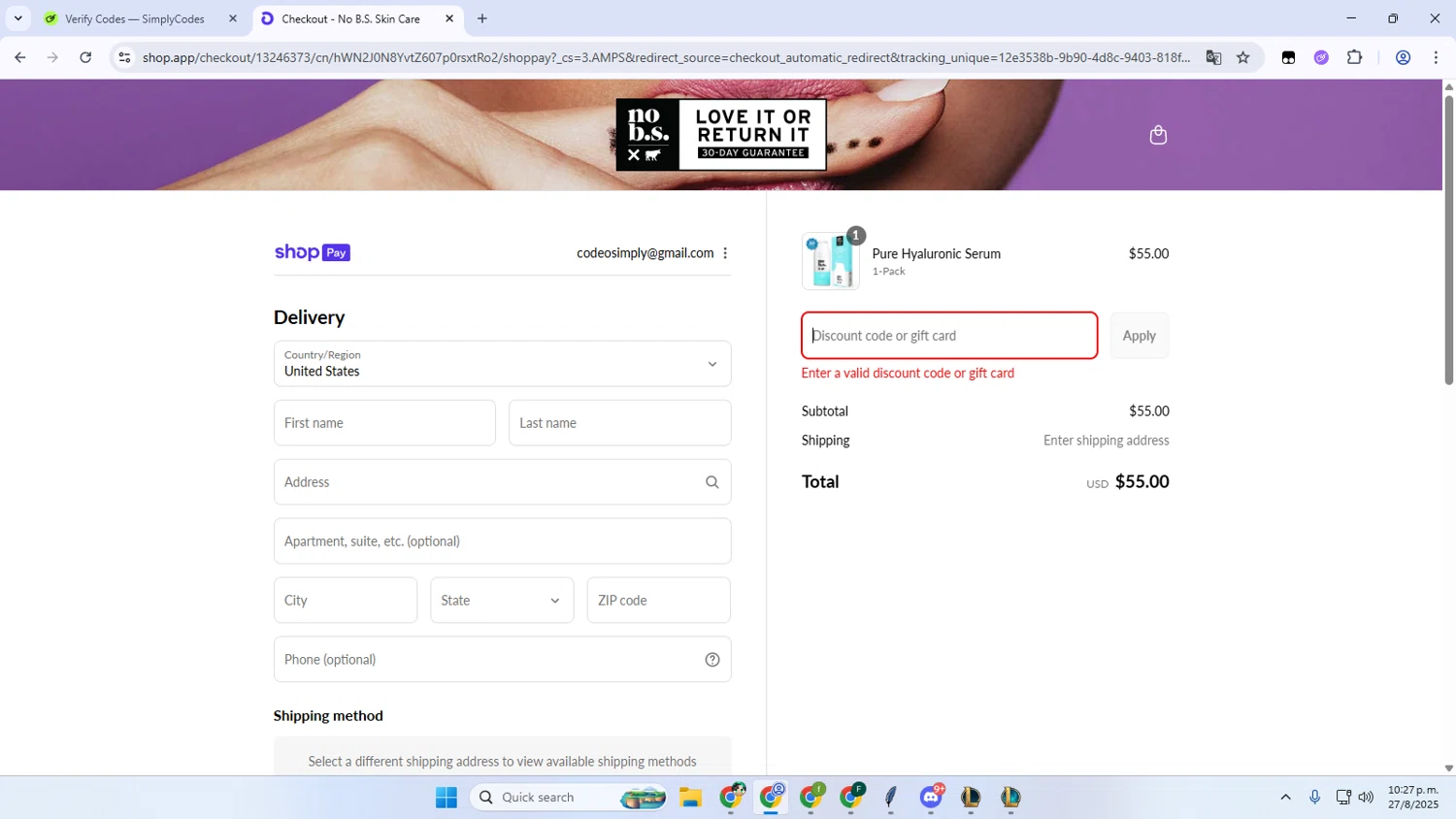Go back to the previous page
This screenshot has height=819, width=1456.
click(x=19, y=57)
